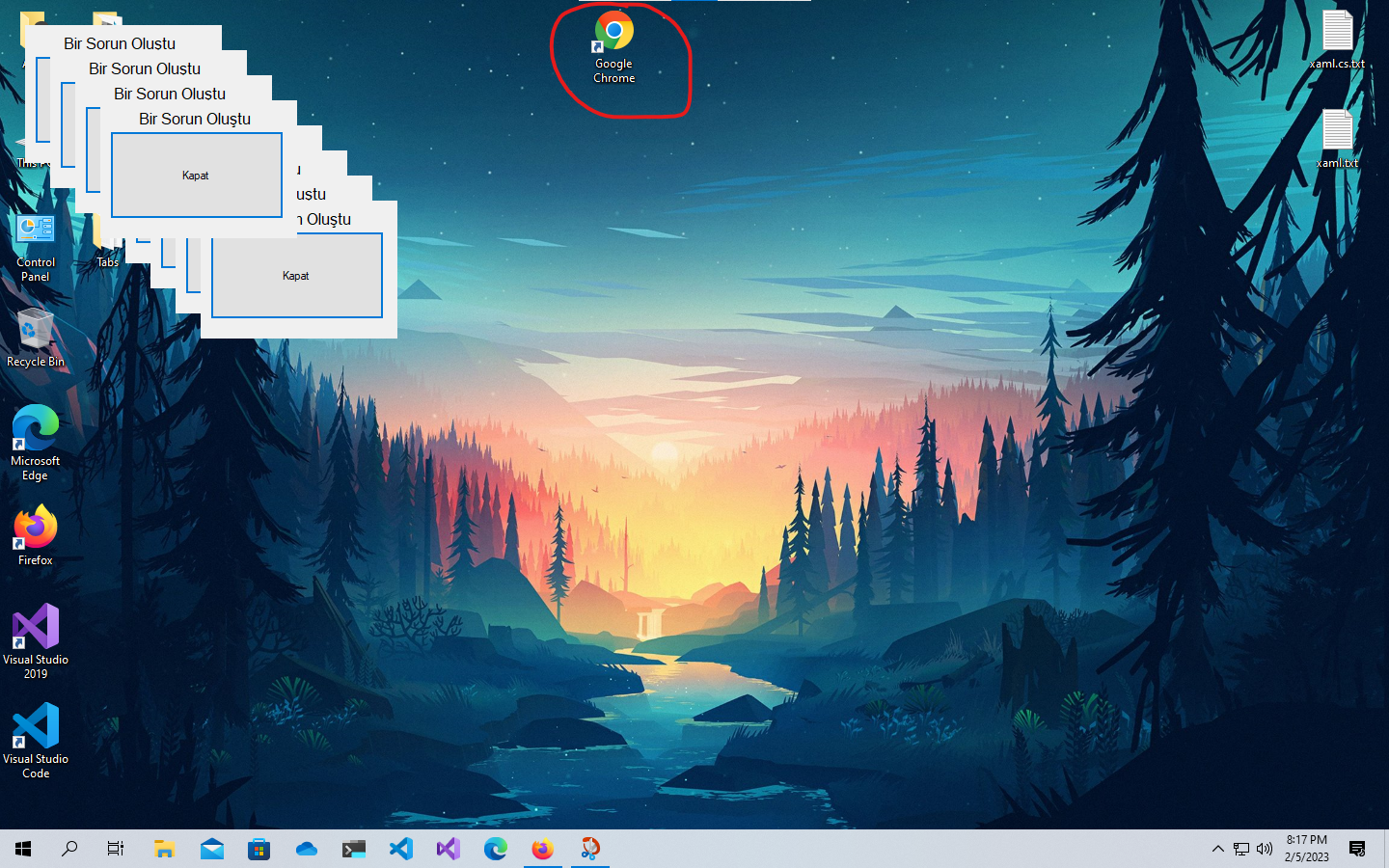
Task: Open the volume control tray icon
Action: tap(1265, 849)
